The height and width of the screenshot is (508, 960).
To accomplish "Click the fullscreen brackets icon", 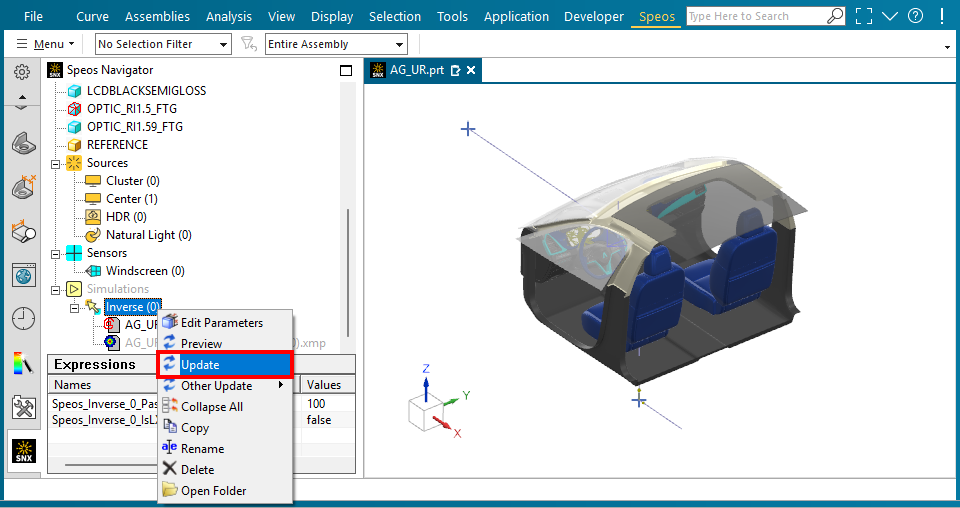I will coord(864,16).
